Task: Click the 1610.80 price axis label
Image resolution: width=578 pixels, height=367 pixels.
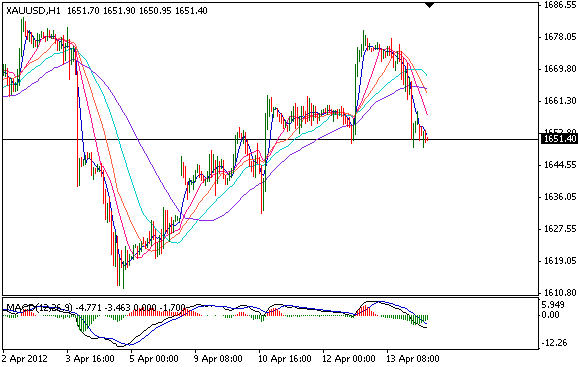Action: pos(560,293)
